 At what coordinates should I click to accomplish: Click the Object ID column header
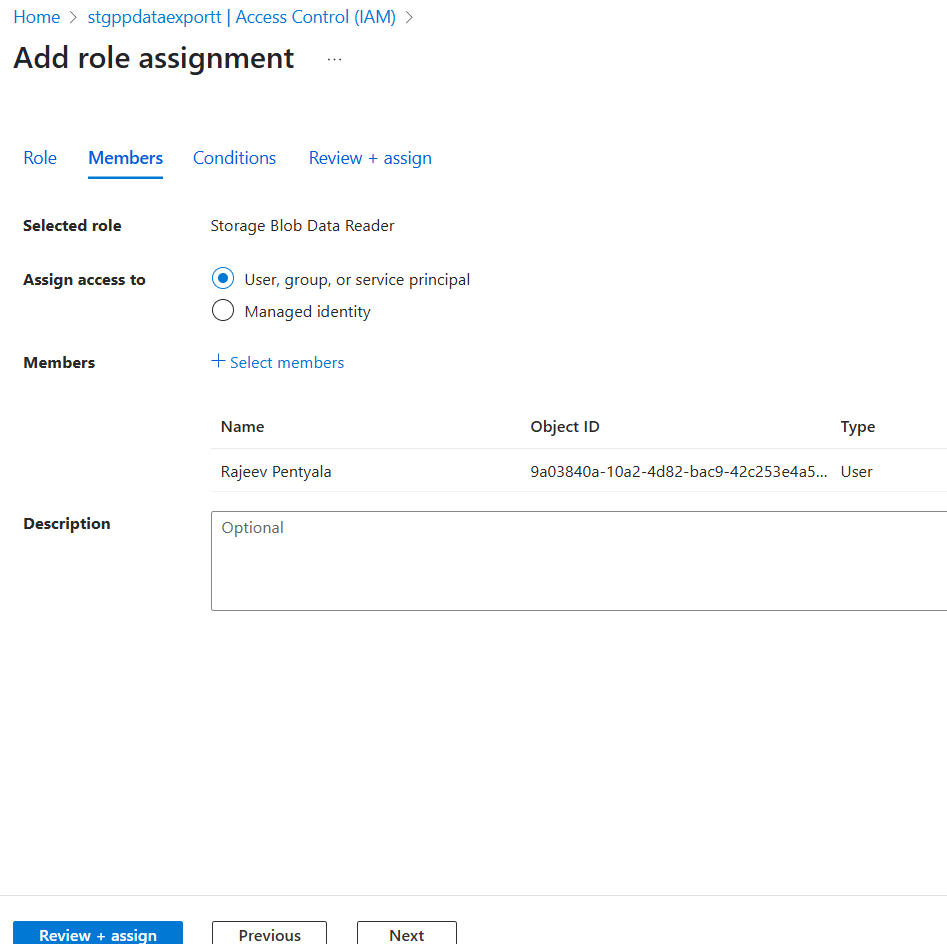click(x=565, y=426)
